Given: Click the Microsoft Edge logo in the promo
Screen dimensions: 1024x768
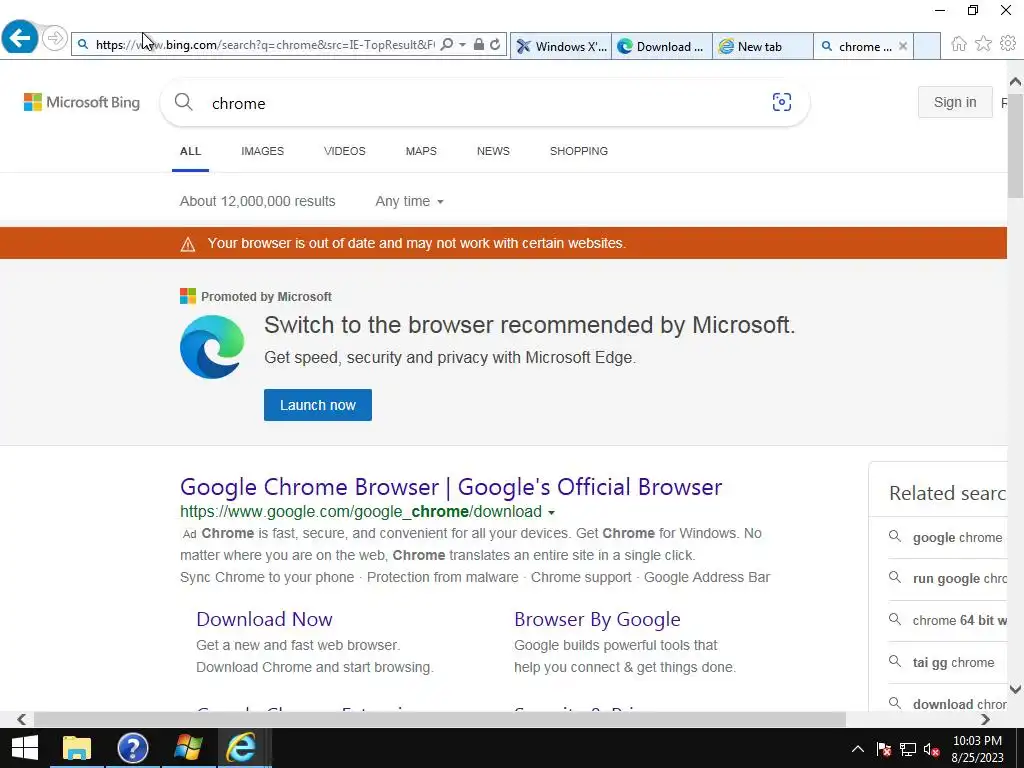Looking at the screenshot, I should [x=212, y=347].
